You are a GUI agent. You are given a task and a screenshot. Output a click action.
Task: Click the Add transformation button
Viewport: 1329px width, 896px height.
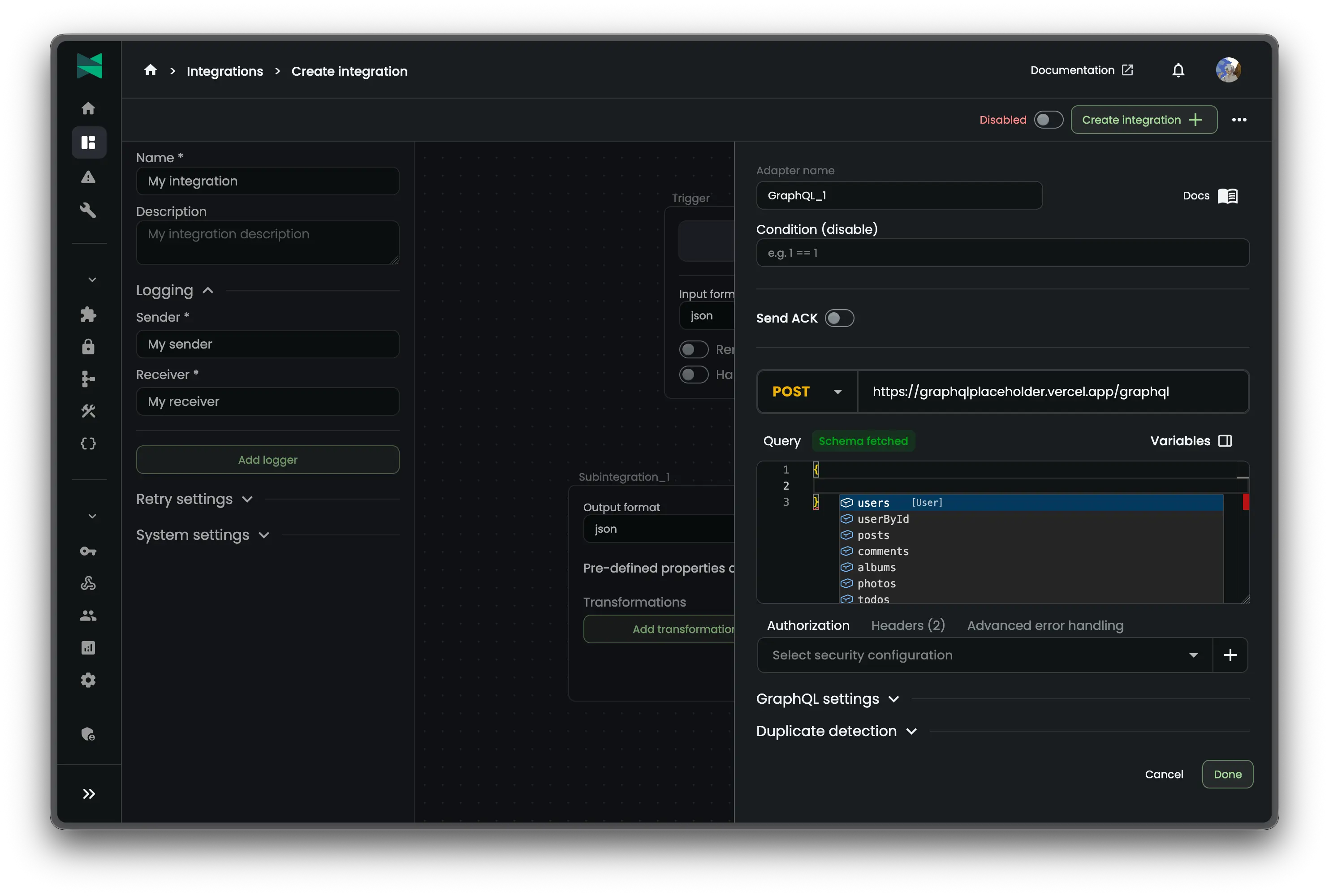pos(658,629)
